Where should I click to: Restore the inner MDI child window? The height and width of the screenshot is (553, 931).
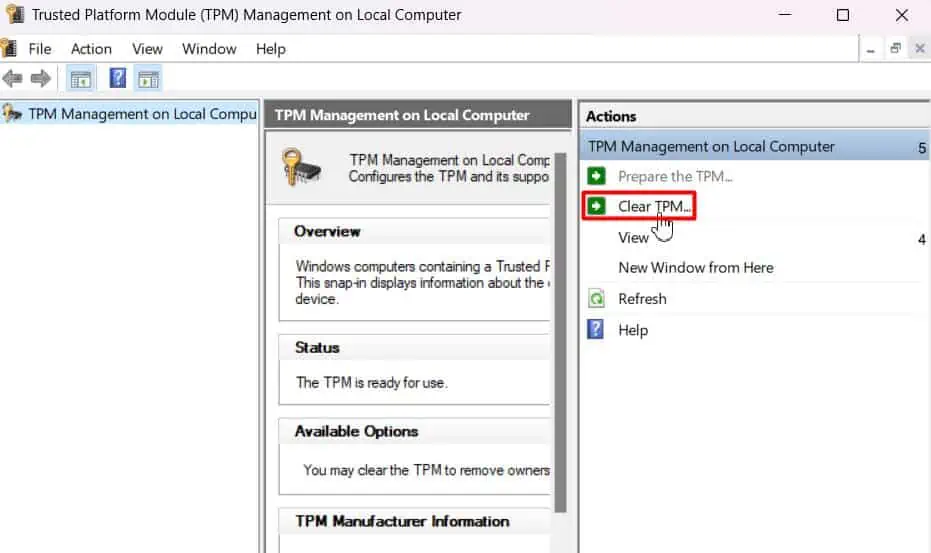coord(895,48)
